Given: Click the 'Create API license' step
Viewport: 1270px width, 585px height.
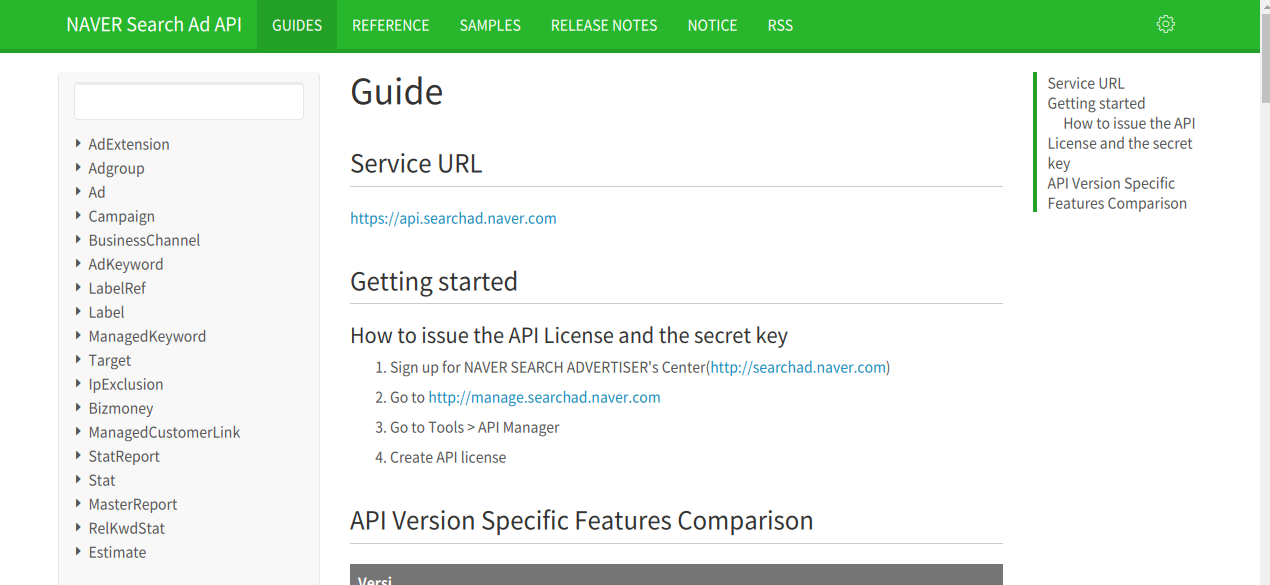Looking at the screenshot, I should [x=448, y=457].
